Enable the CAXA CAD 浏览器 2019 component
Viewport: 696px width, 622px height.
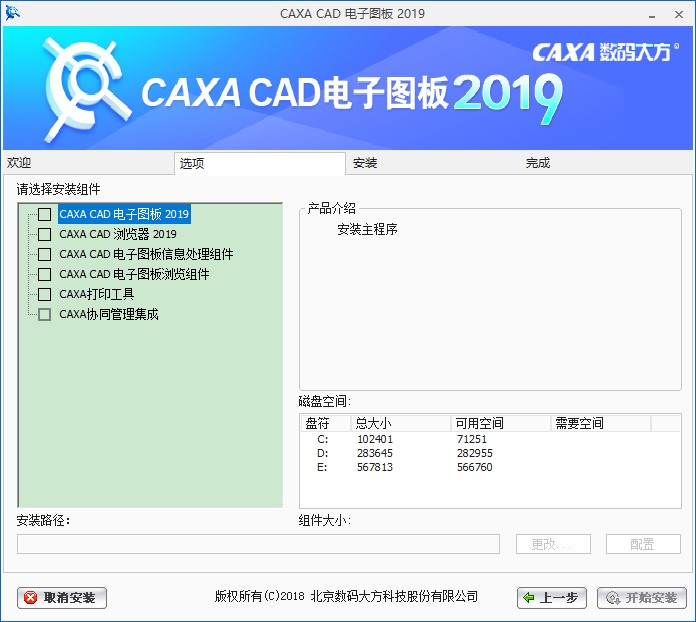tap(44, 234)
